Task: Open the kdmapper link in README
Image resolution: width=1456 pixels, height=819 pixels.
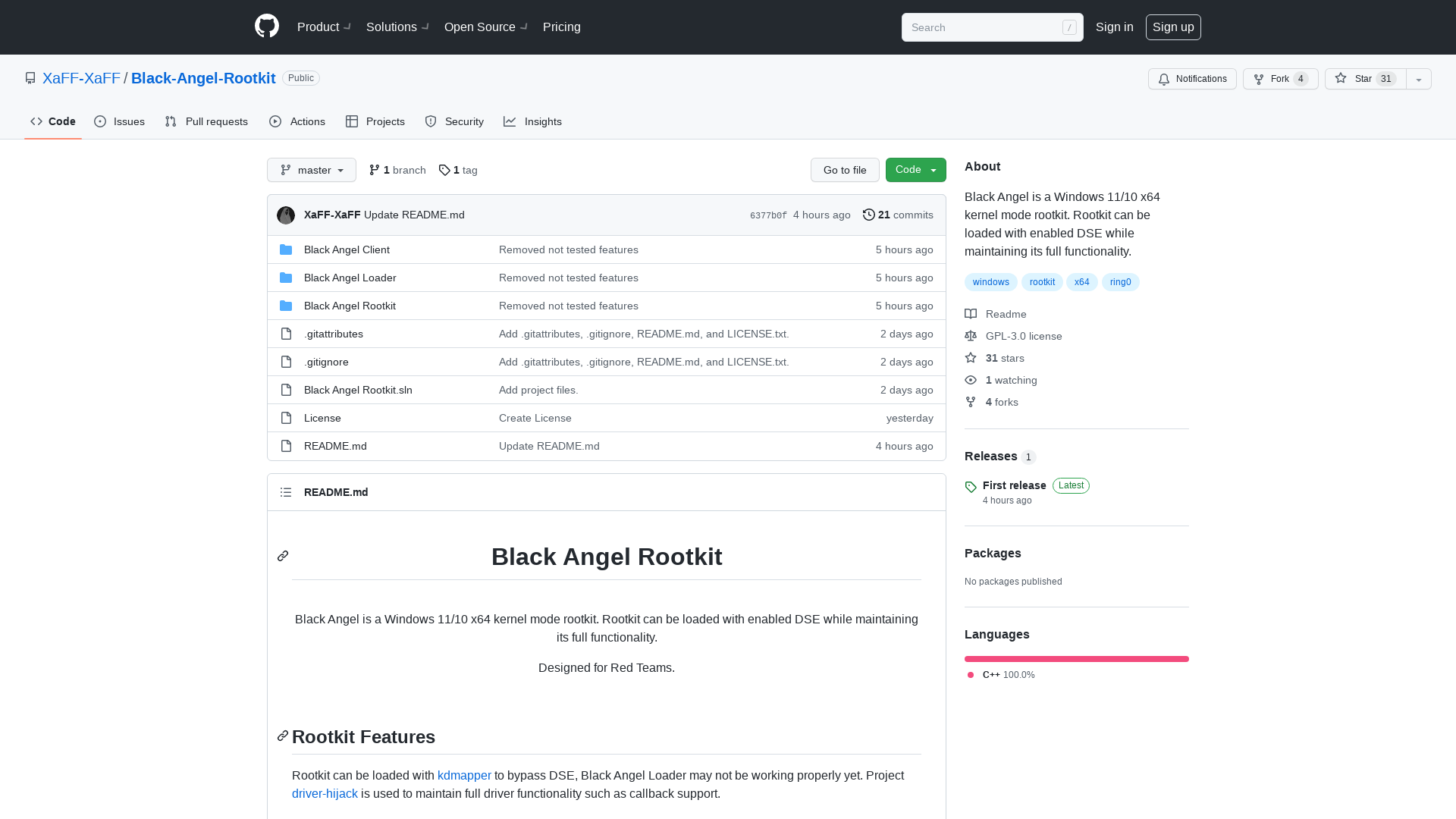Action: (x=464, y=775)
